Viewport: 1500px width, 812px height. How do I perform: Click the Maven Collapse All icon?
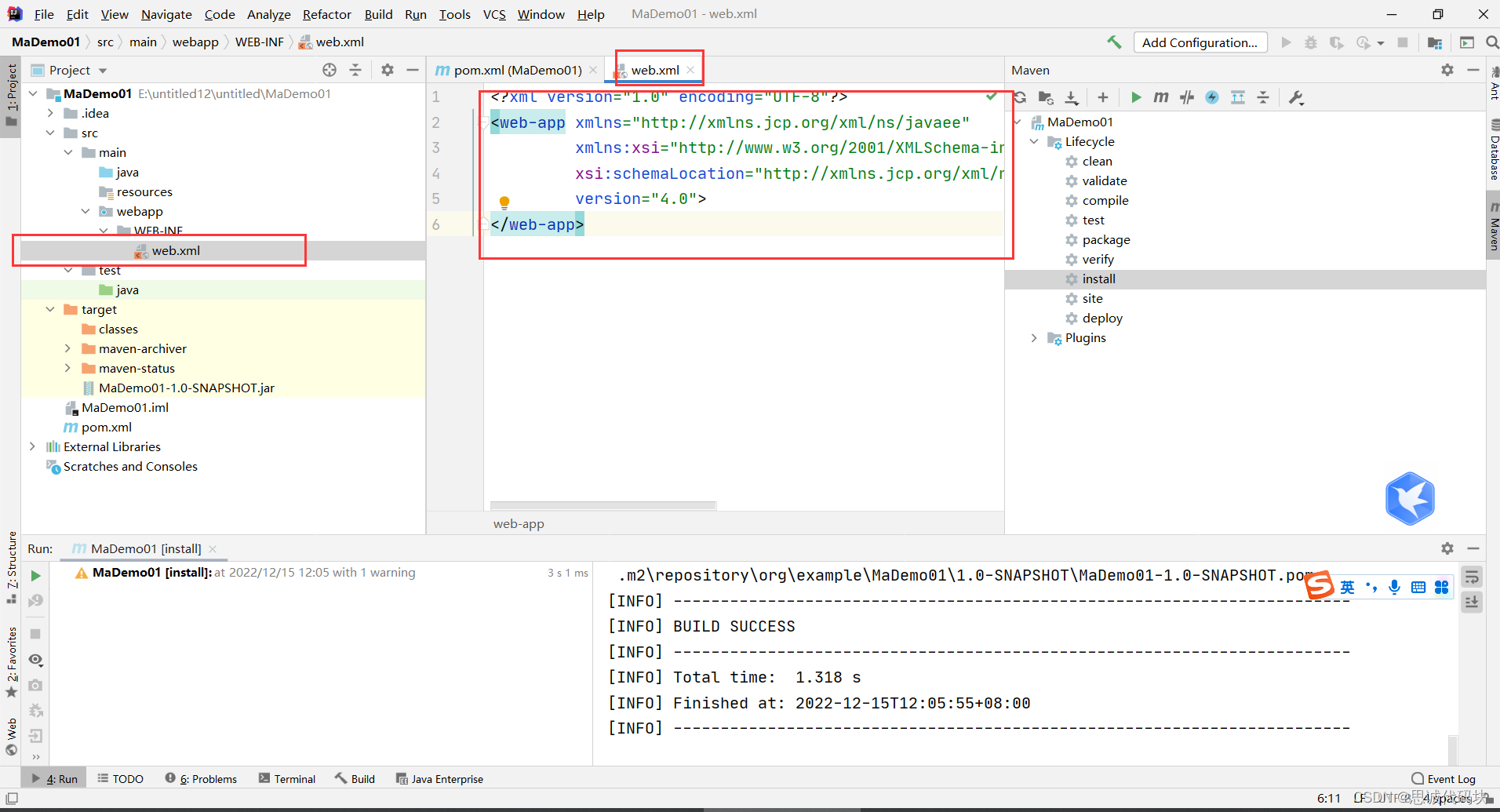click(x=1263, y=97)
